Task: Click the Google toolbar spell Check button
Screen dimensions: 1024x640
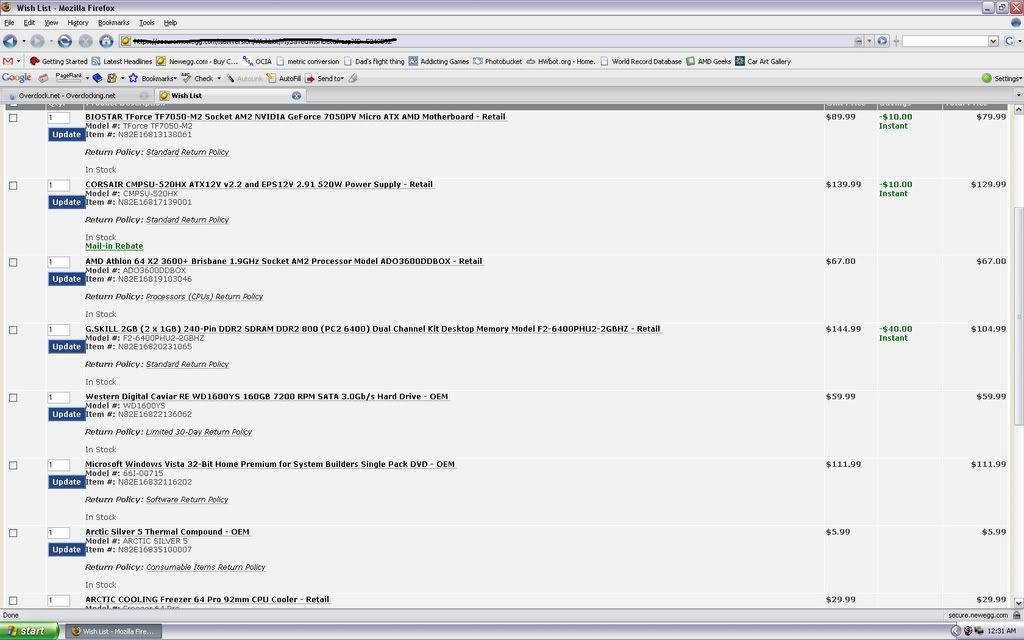Action: pyautogui.click(x=198, y=78)
